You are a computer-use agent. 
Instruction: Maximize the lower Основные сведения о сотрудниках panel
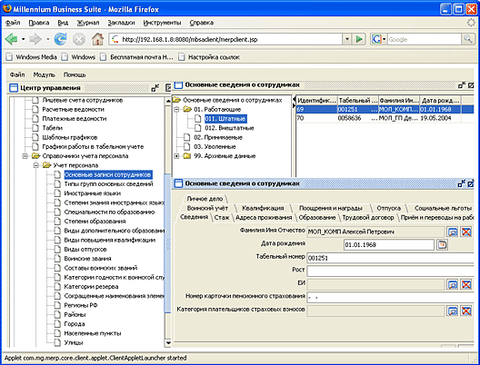pos(471,183)
